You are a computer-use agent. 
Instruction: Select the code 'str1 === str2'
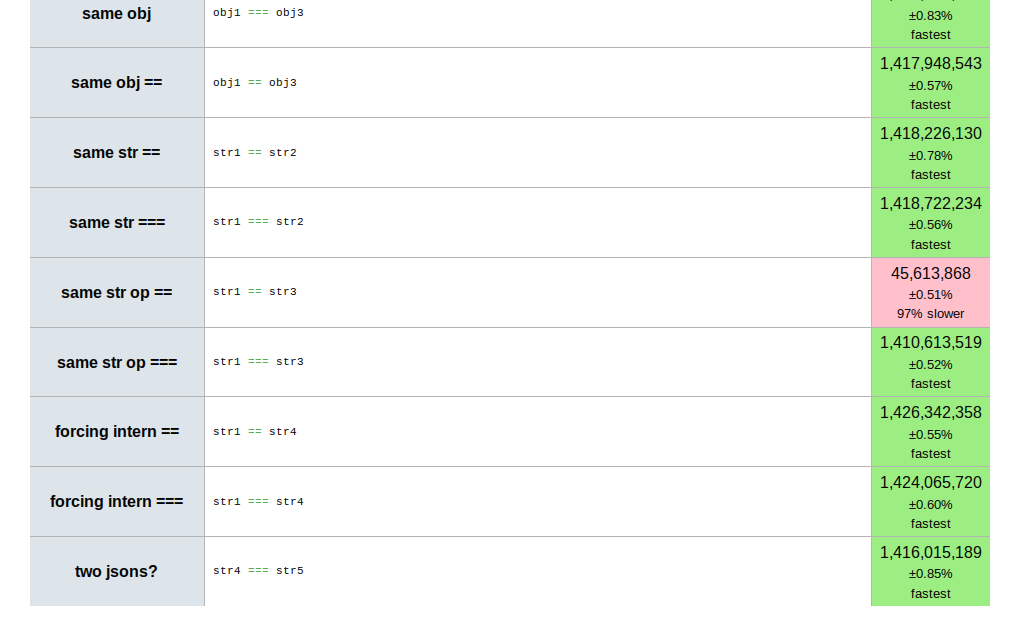(x=258, y=221)
